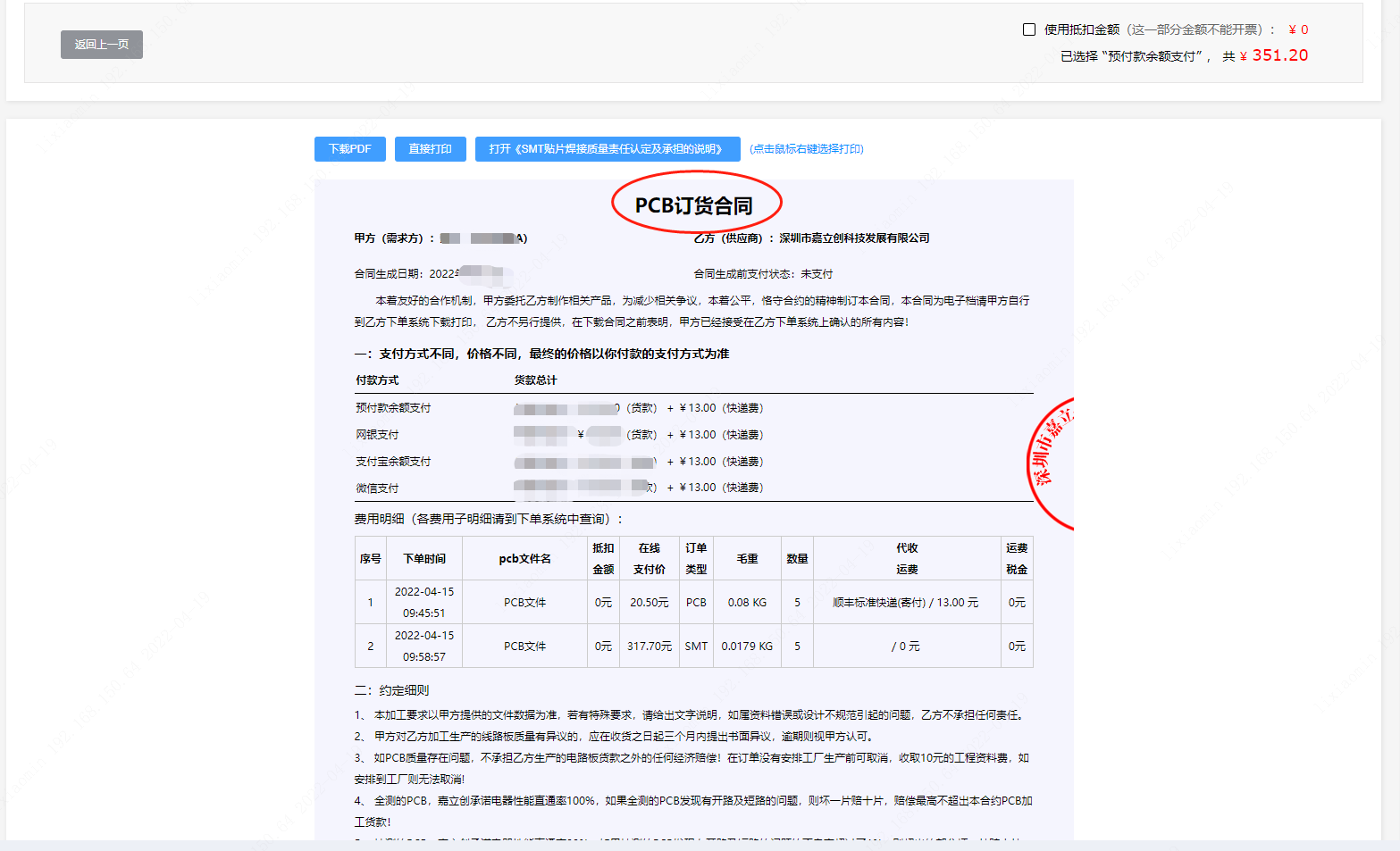This screenshot has height=851, width=1400.
Task: Click PCB文件 name in order row 2
Action: point(524,647)
